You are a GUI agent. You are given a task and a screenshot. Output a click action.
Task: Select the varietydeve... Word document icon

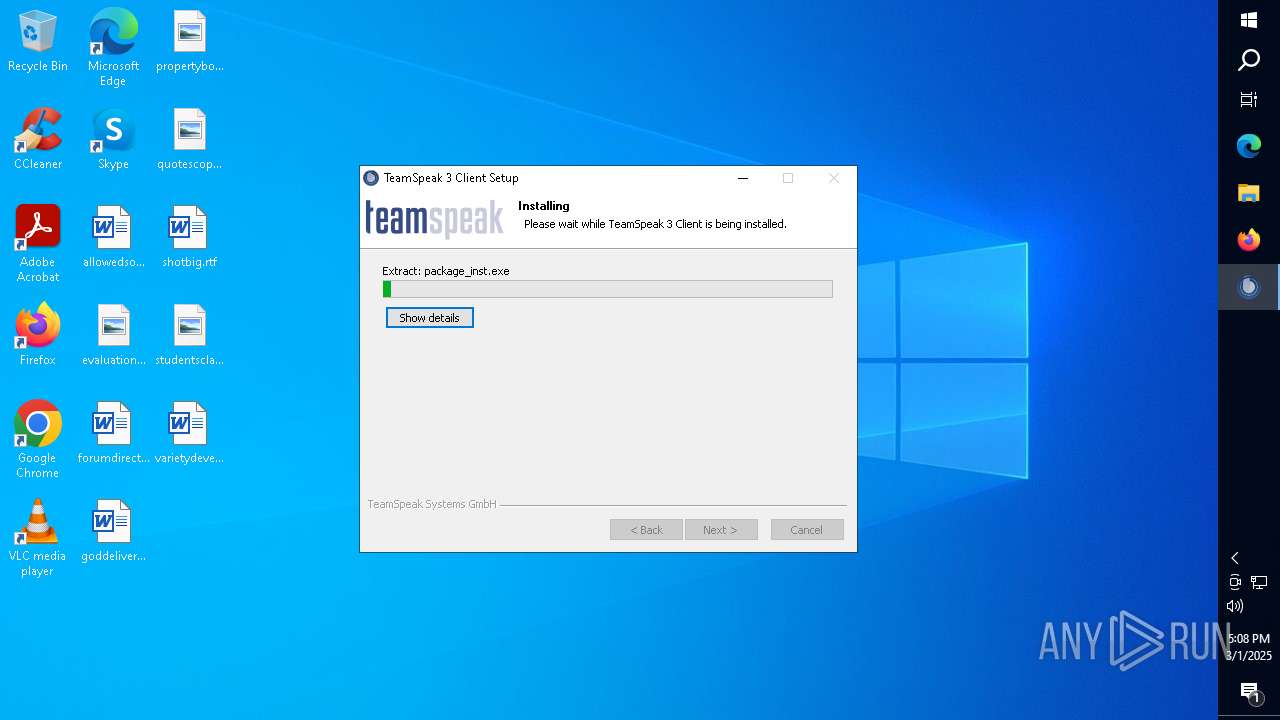(x=189, y=434)
